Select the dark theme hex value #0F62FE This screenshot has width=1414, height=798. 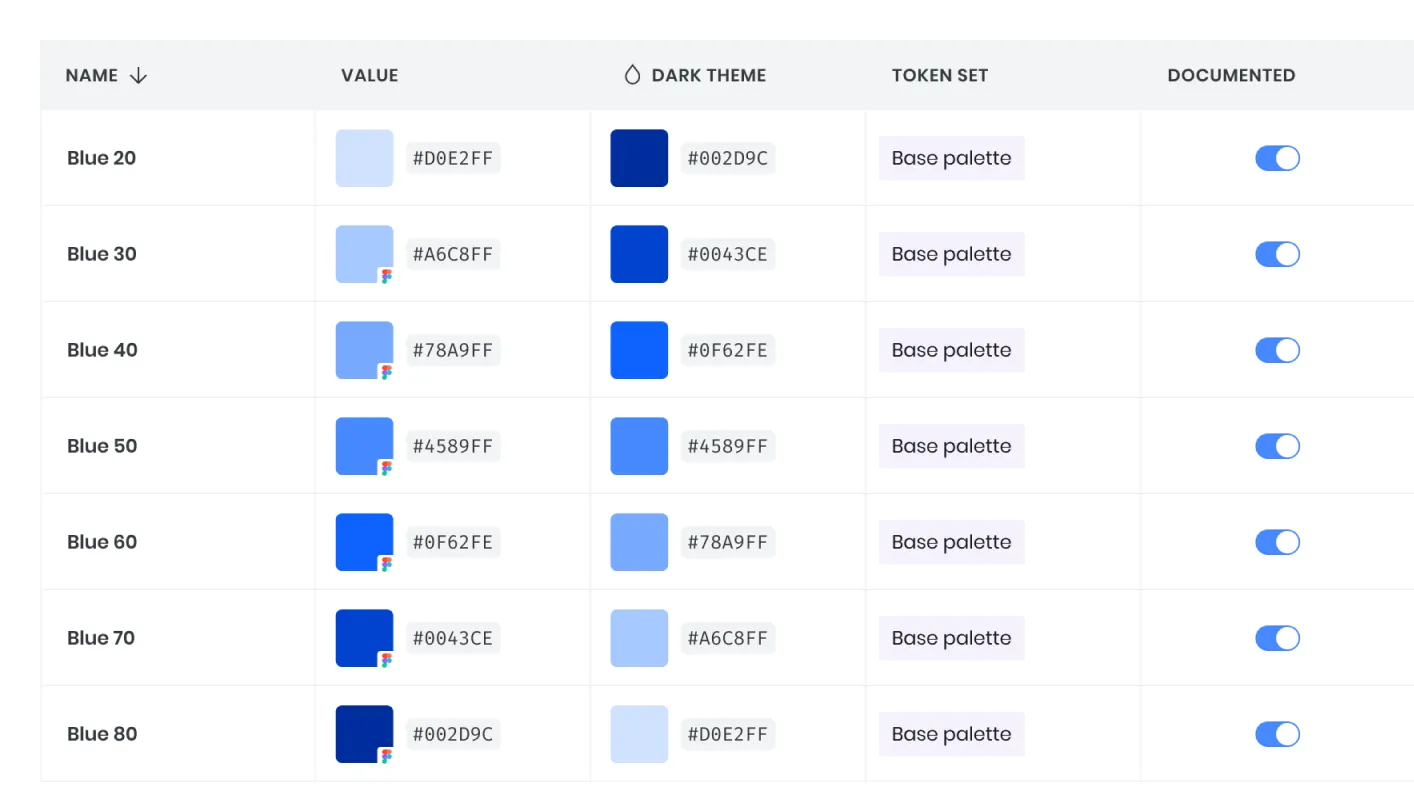pos(728,350)
